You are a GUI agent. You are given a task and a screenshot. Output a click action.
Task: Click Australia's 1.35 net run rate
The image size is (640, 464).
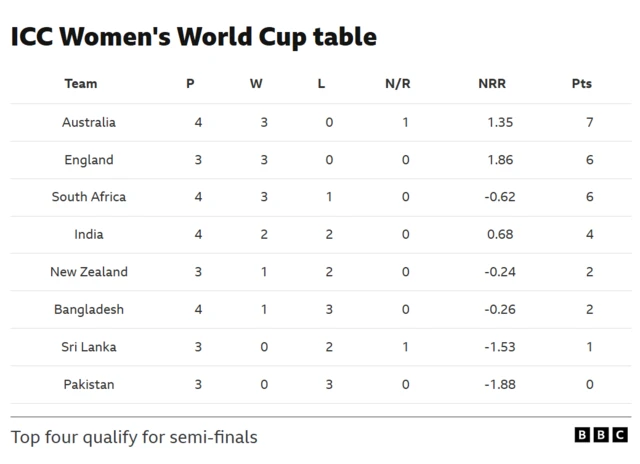click(x=499, y=122)
